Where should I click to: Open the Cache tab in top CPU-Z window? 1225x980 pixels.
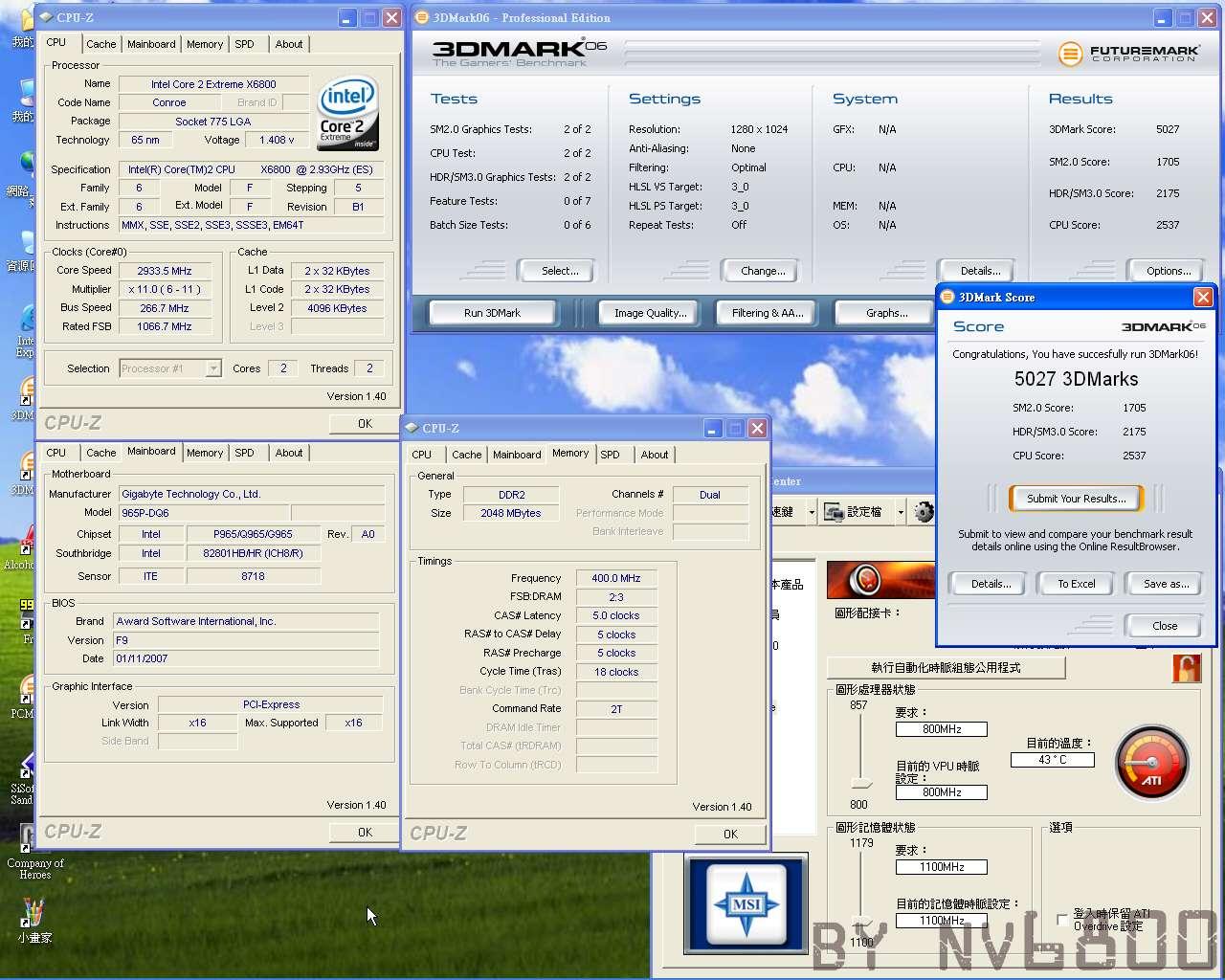[100, 44]
